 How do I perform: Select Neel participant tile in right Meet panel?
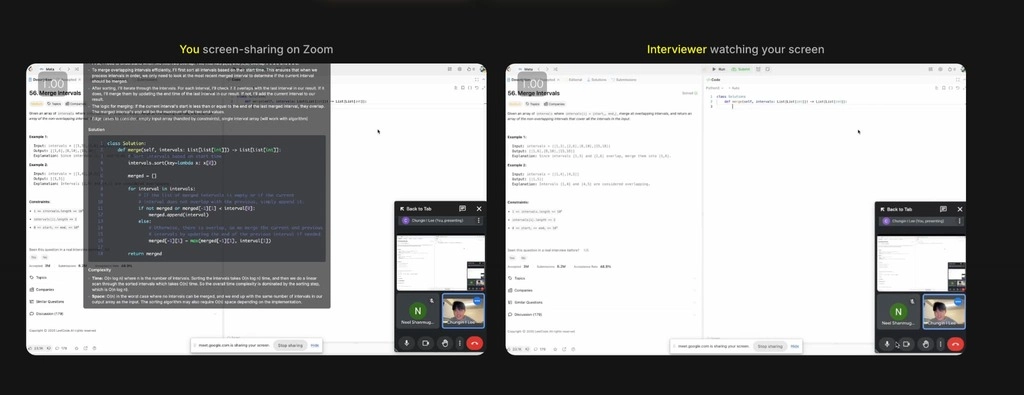tap(899, 312)
